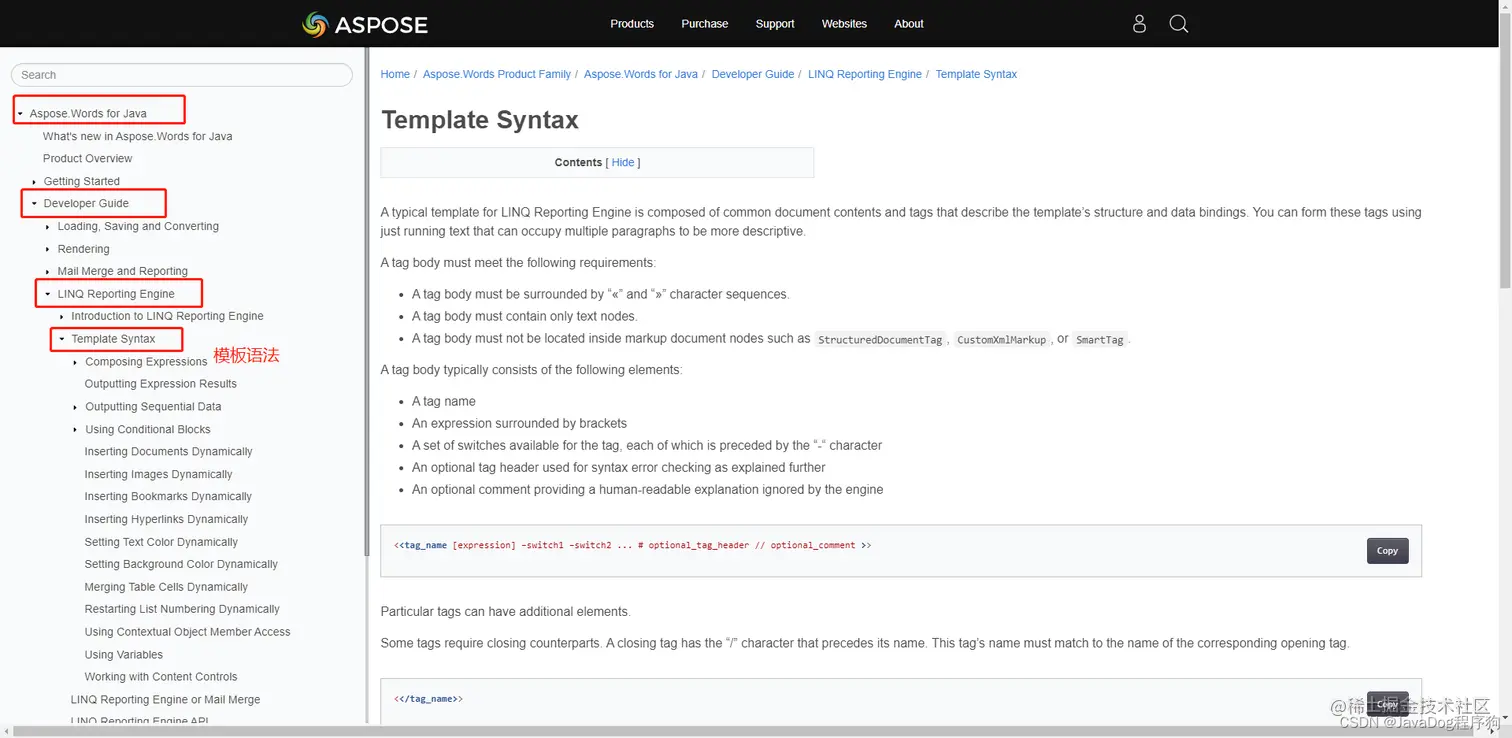Open the Using Variables page
The height and width of the screenshot is (738, 1512).
[123, 655]
